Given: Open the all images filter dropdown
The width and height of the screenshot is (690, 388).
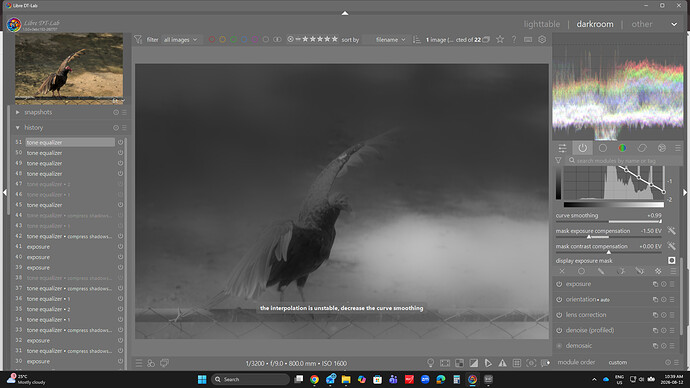Looking at the screenshot, I should 180,40.
